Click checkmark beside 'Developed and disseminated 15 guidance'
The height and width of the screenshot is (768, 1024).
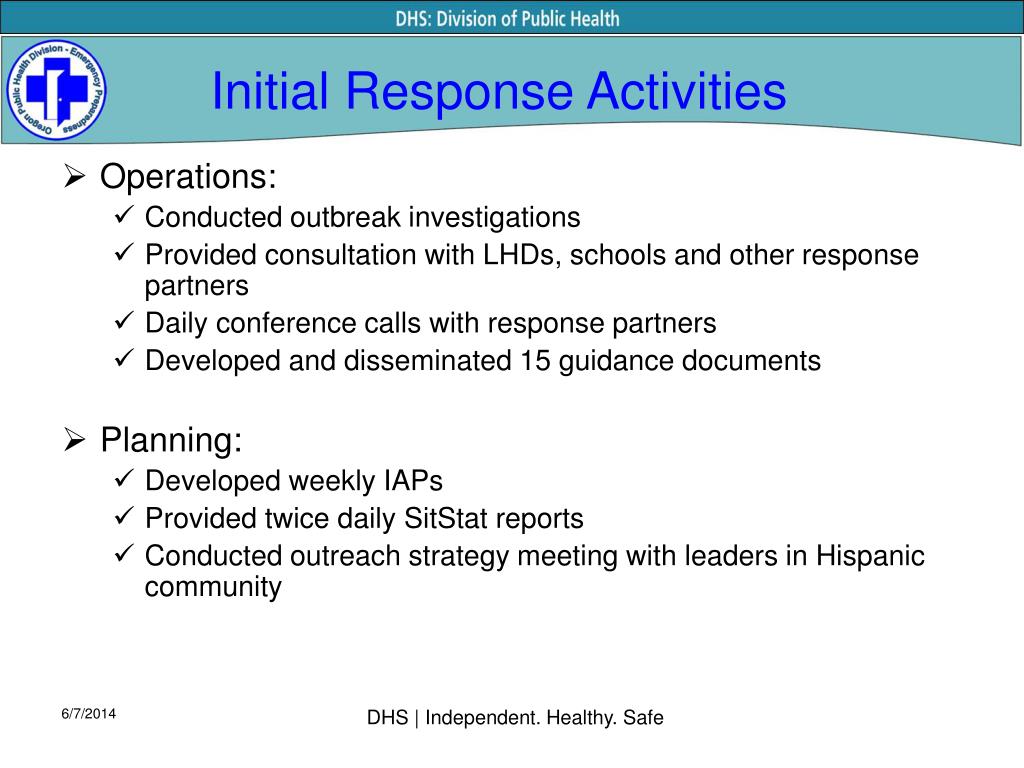123,357
